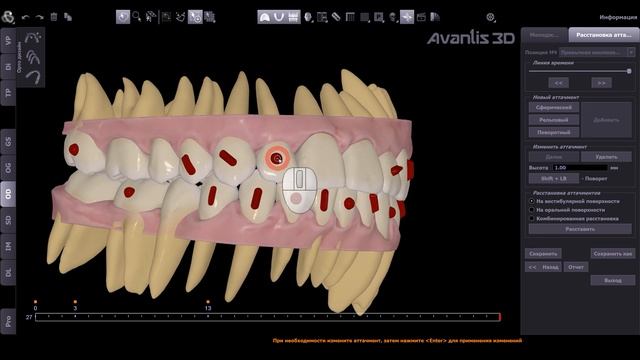Step timeline forward with >> button
Screen dimensions: 640x360
click(601, 83)
